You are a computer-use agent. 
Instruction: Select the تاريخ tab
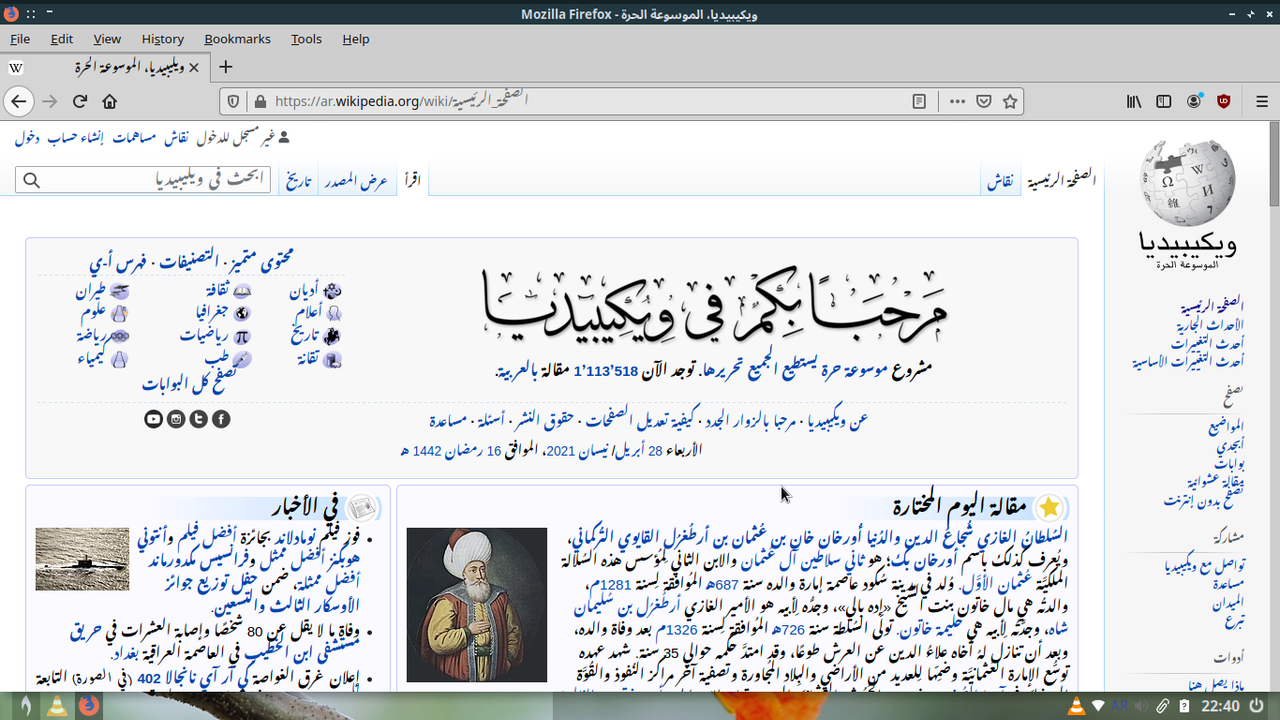300,181
